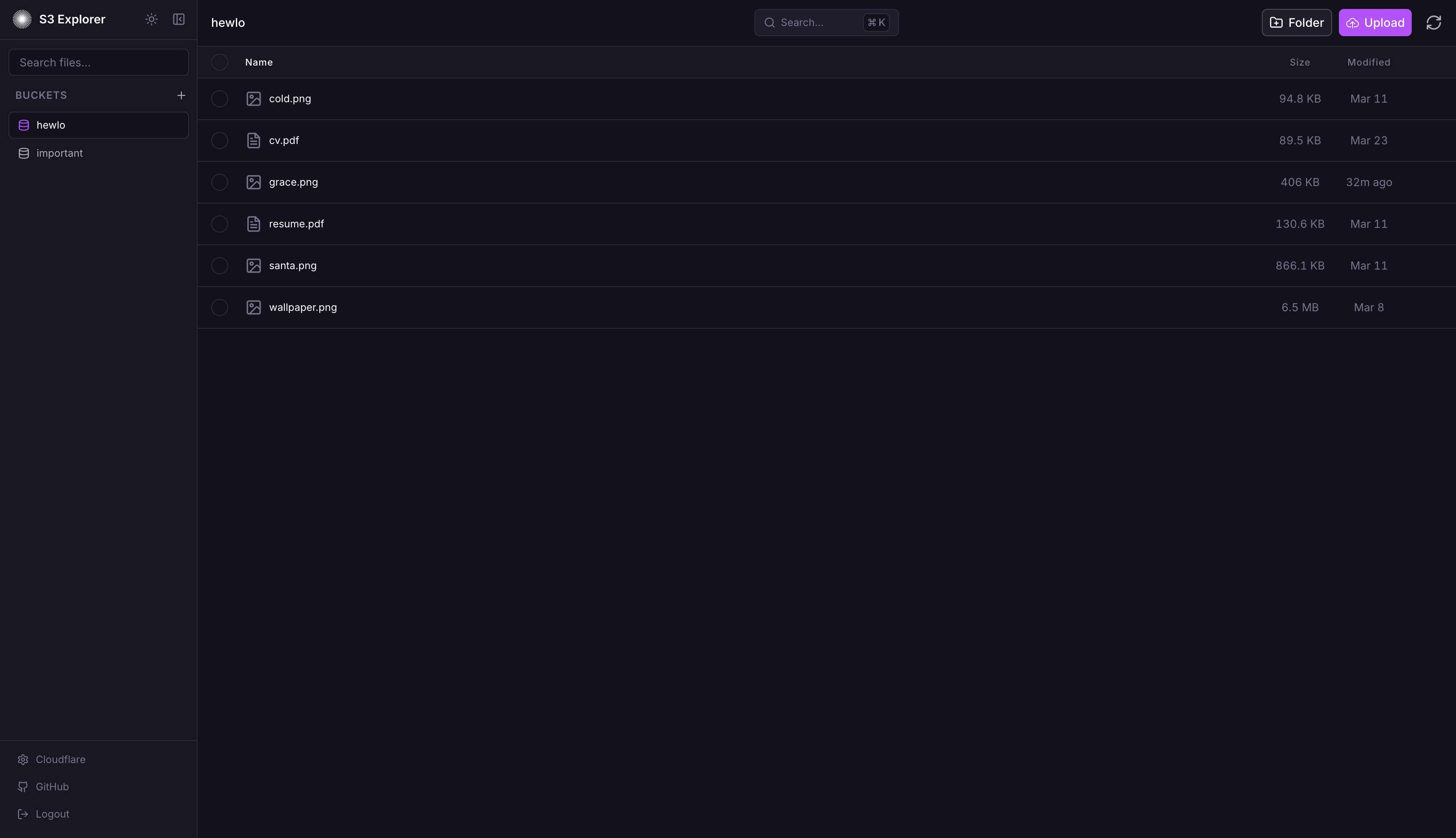This screenshot has width=1456, height=838.
Task: Open the hewlo breadcrumb
Action: tap(228, 23)
